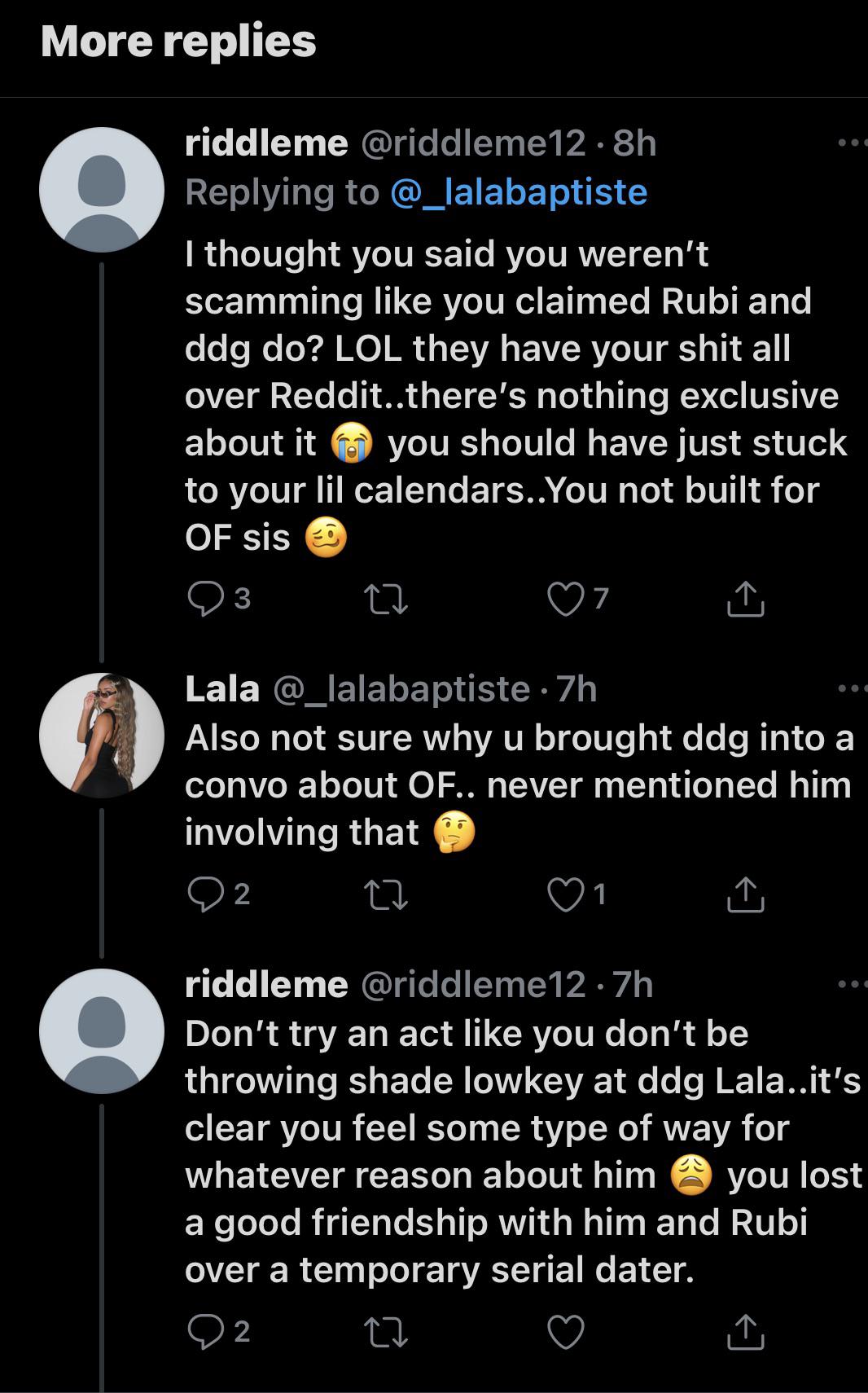Like Lala's tweet with 1 like
Image resolution: width=868 pixels, height=1393 pixels.
click(x=565, y=894)
